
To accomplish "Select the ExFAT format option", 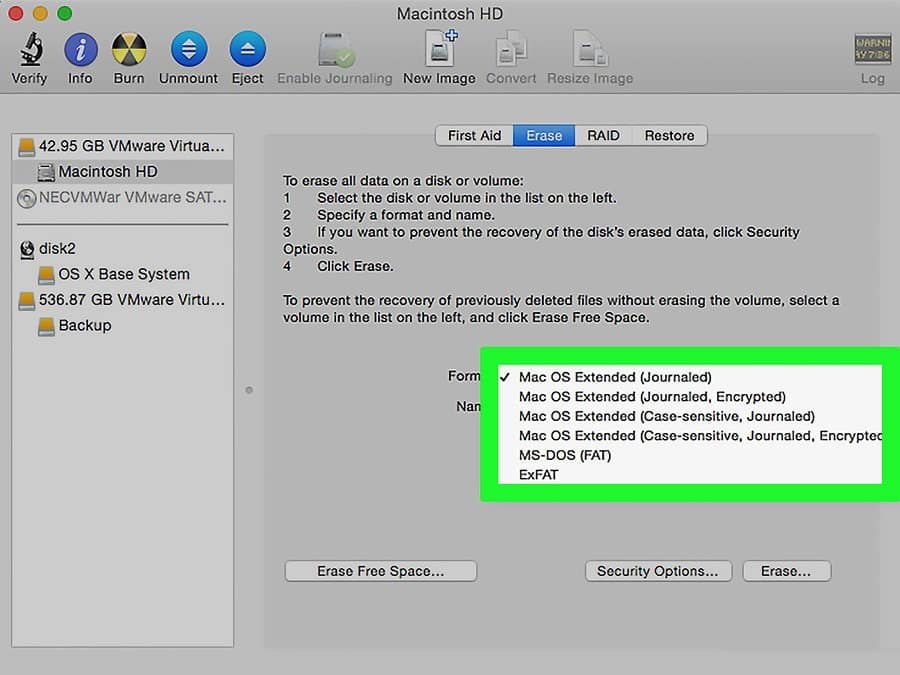I will tap(690, 475).
